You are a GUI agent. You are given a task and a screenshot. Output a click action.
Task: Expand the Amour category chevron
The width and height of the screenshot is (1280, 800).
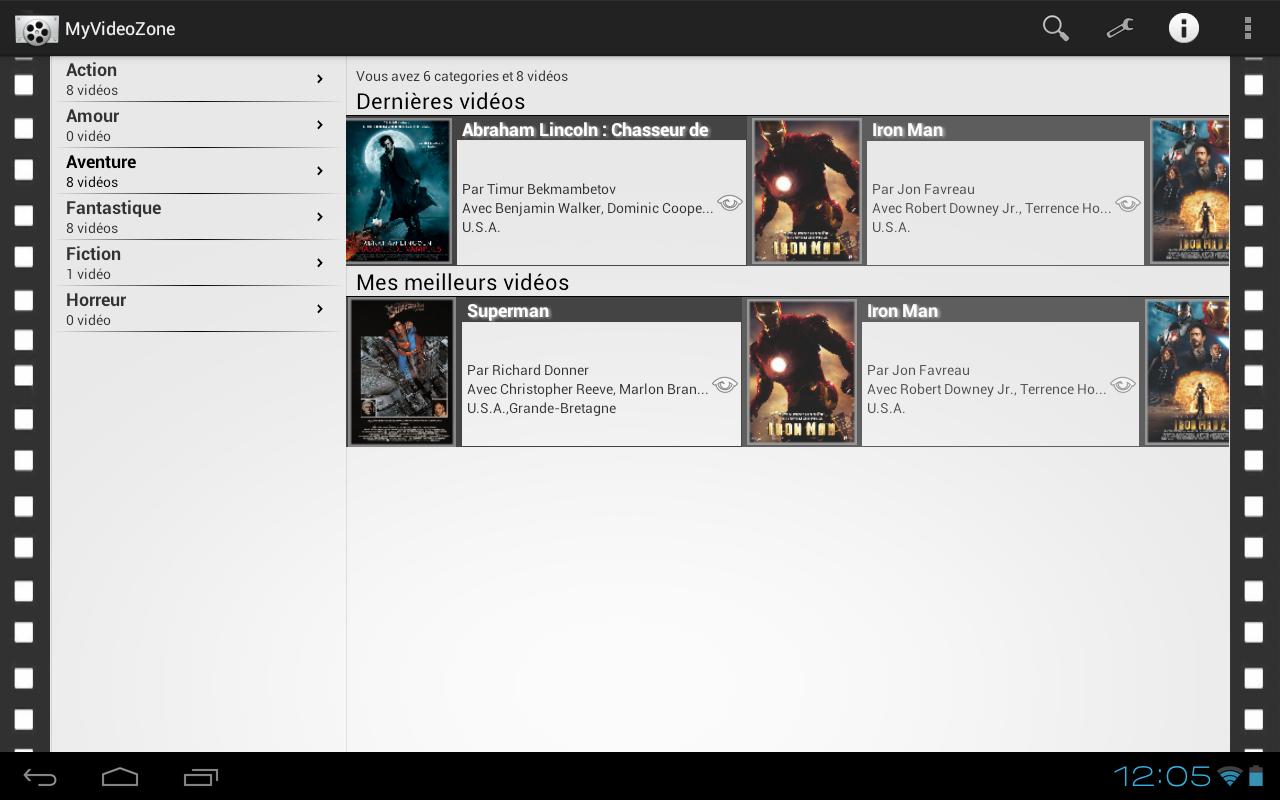pyautogui.click(x=320, y=125)
